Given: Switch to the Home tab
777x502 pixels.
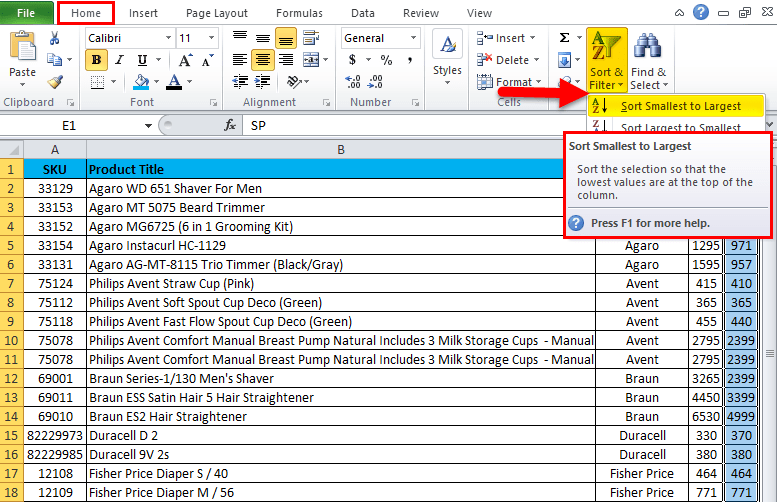Looking at the screenshot, I should click(x=86, y=13).
